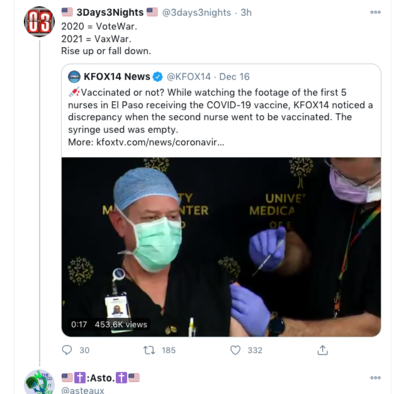This screenshot has width=406, height=394.
Task: Open the 3Days3Nights display name
Action: coord(110,12)
